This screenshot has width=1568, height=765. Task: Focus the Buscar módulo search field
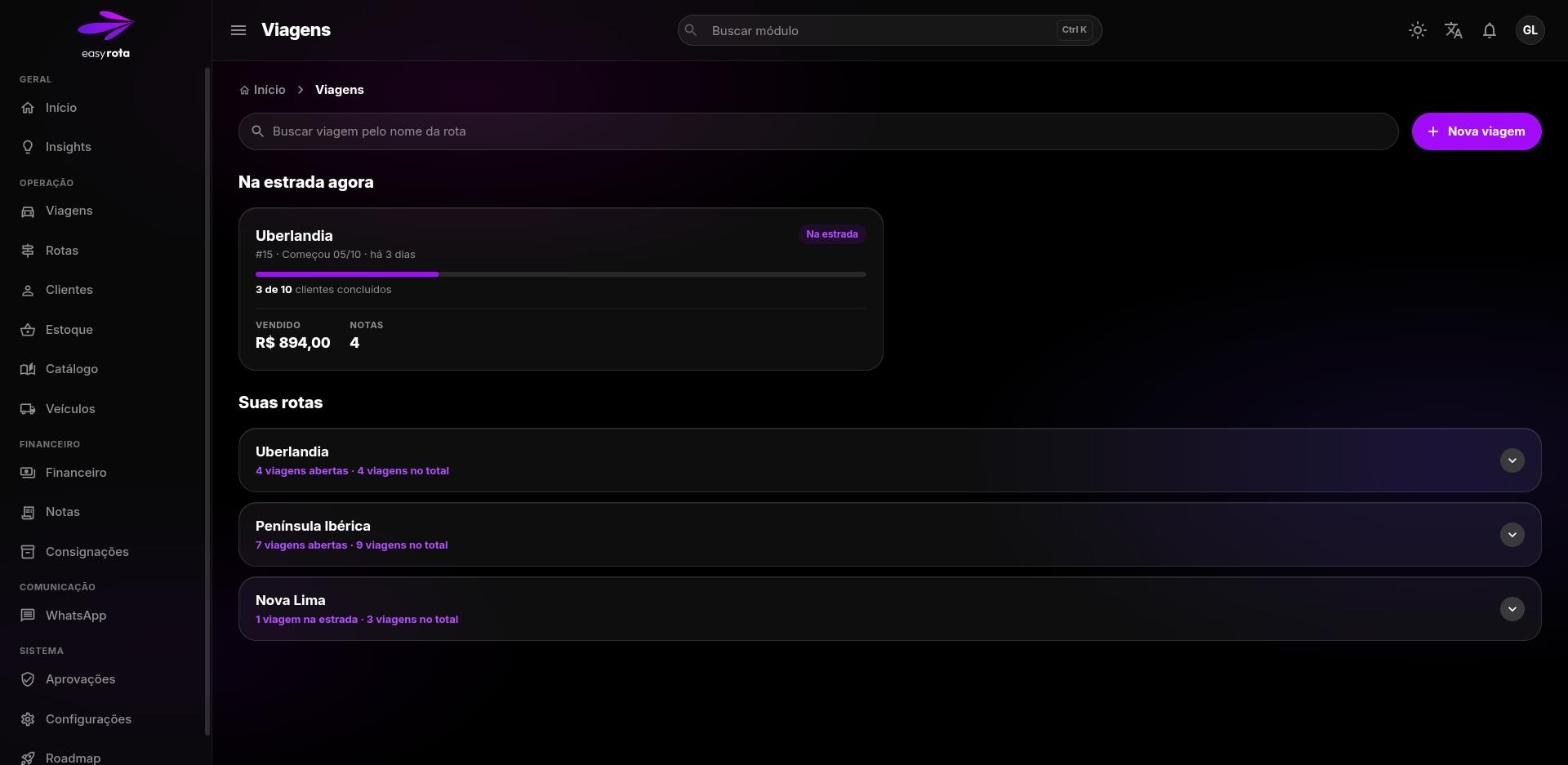(889, 30)
